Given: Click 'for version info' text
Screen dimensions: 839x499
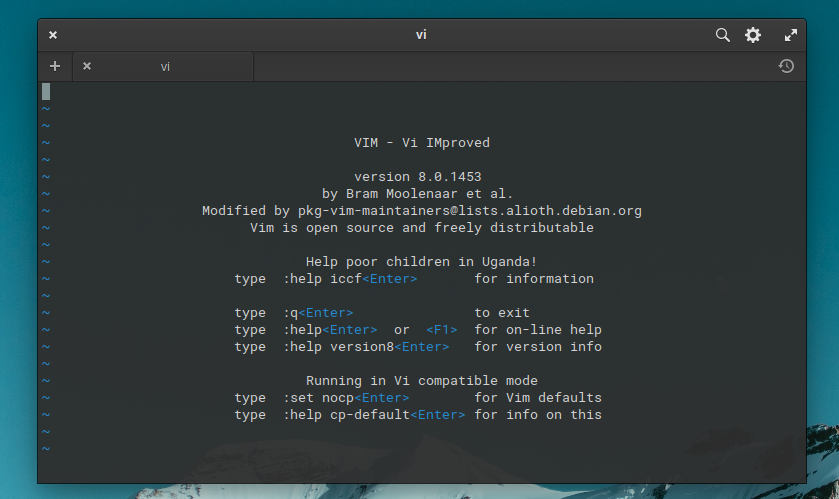Looking at the screenshot, I should click(x=538, y=347).
